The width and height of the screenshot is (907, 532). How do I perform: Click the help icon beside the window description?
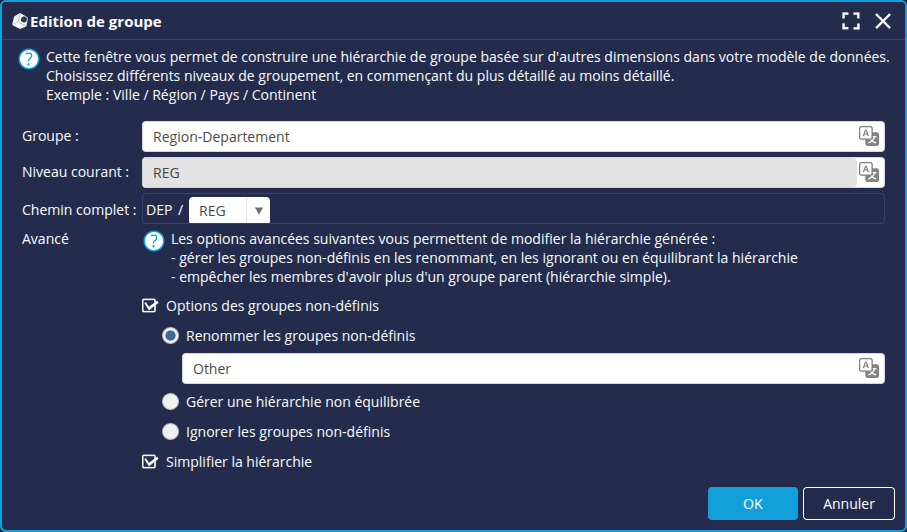pyautogui.click(x=30, y=60)
